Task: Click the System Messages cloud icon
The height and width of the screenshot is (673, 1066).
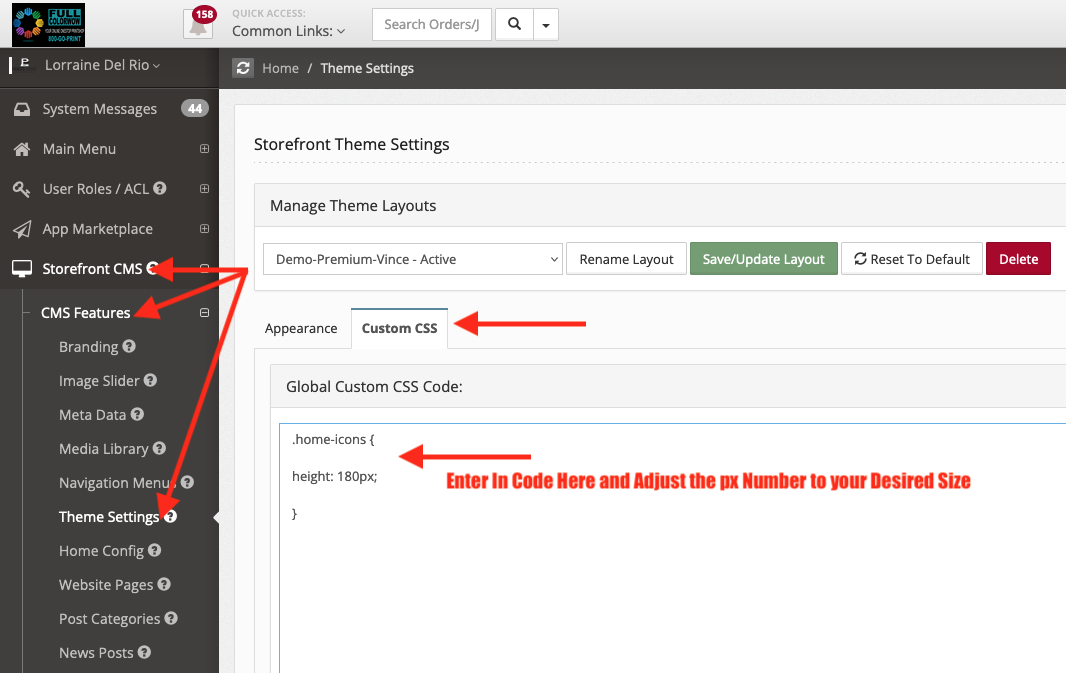Action: (x=22, y=109)
